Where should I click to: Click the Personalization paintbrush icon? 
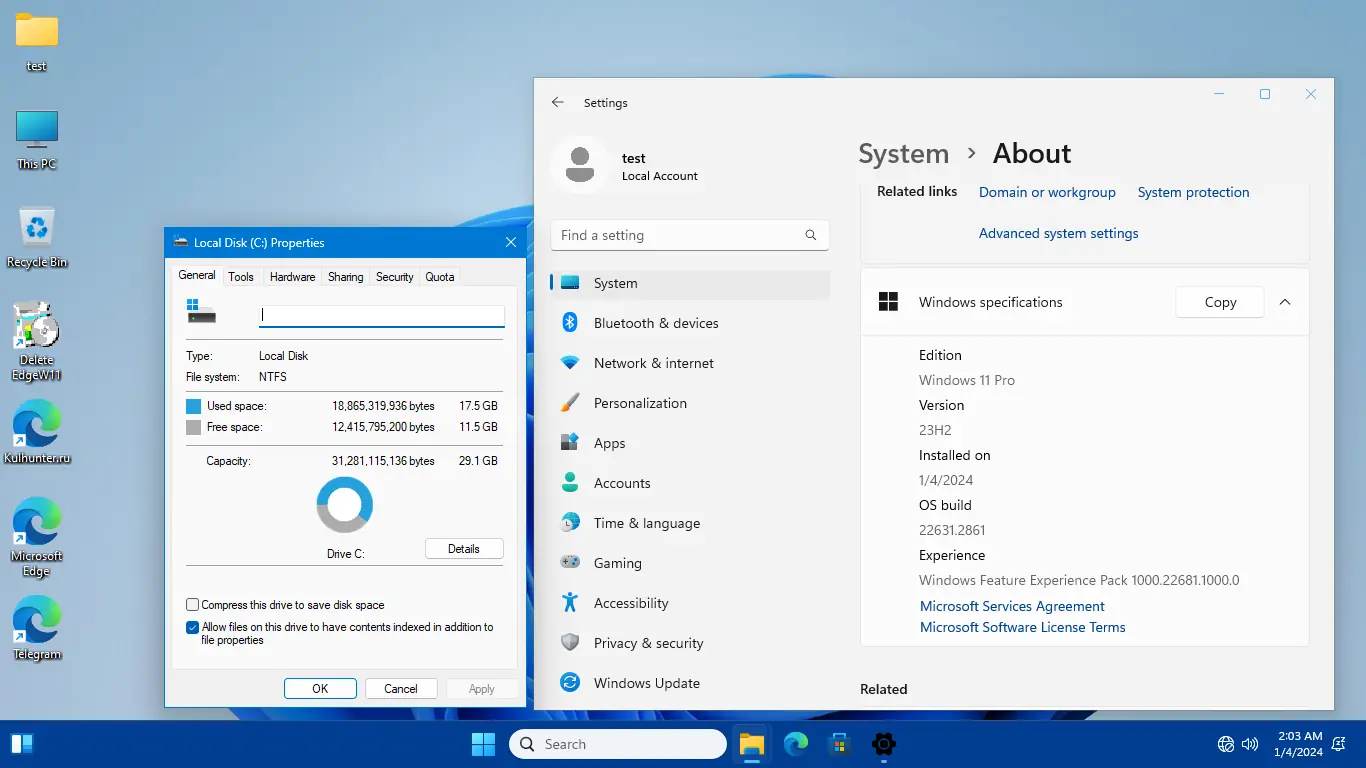click(570, 403)
